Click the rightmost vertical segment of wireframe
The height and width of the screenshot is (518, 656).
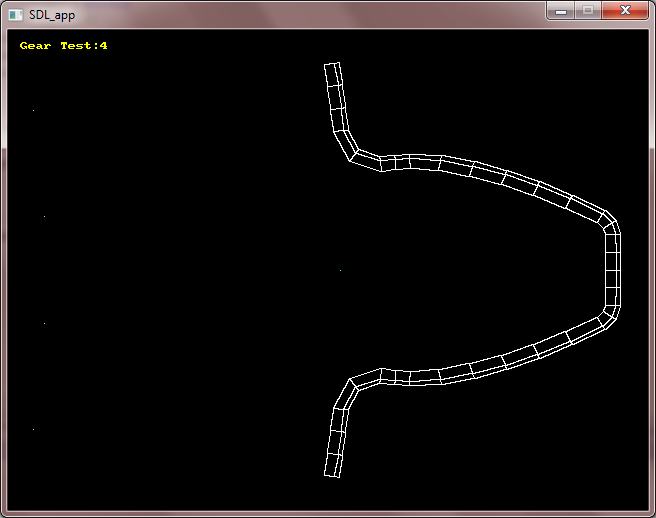pos(613,270)
